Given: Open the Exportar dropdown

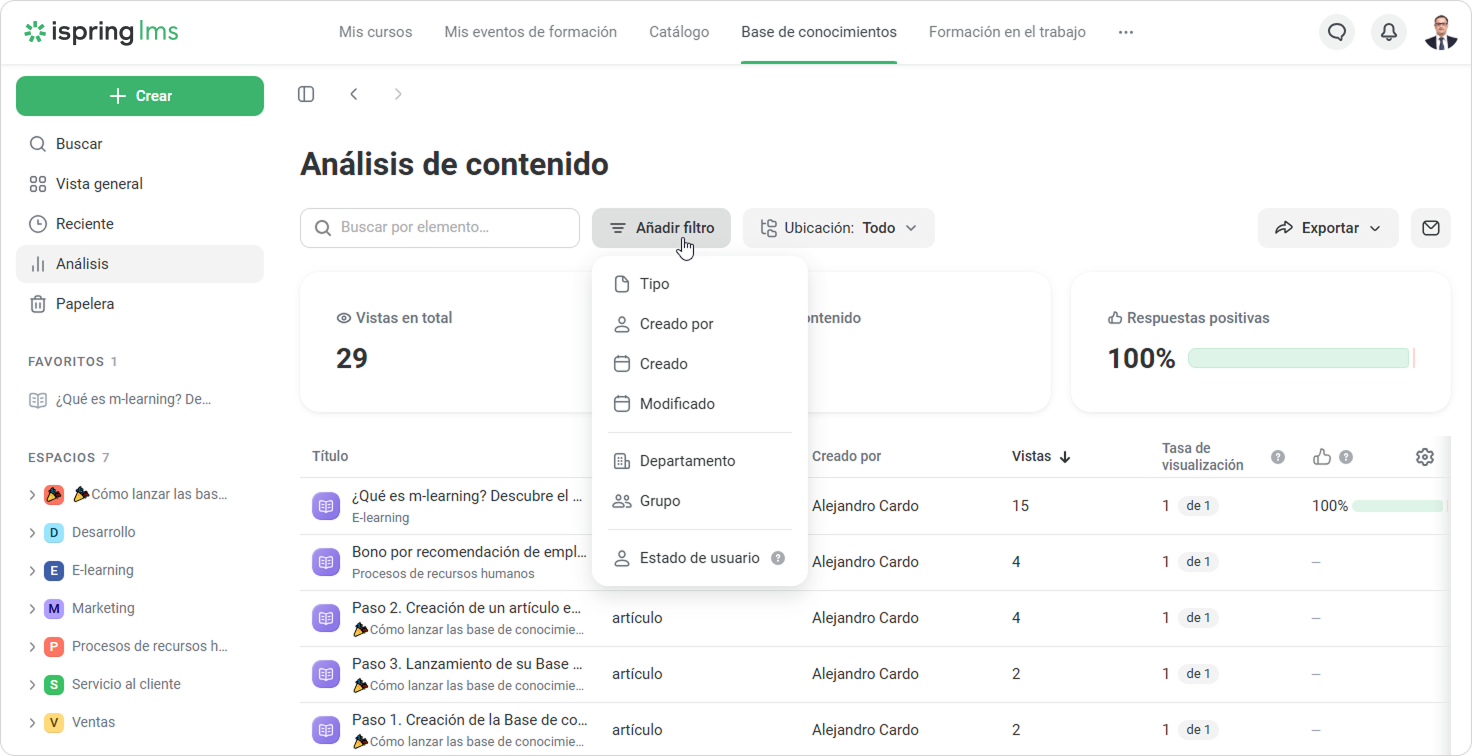Looking at the screenshot, I should click(x=1328, y=228).
